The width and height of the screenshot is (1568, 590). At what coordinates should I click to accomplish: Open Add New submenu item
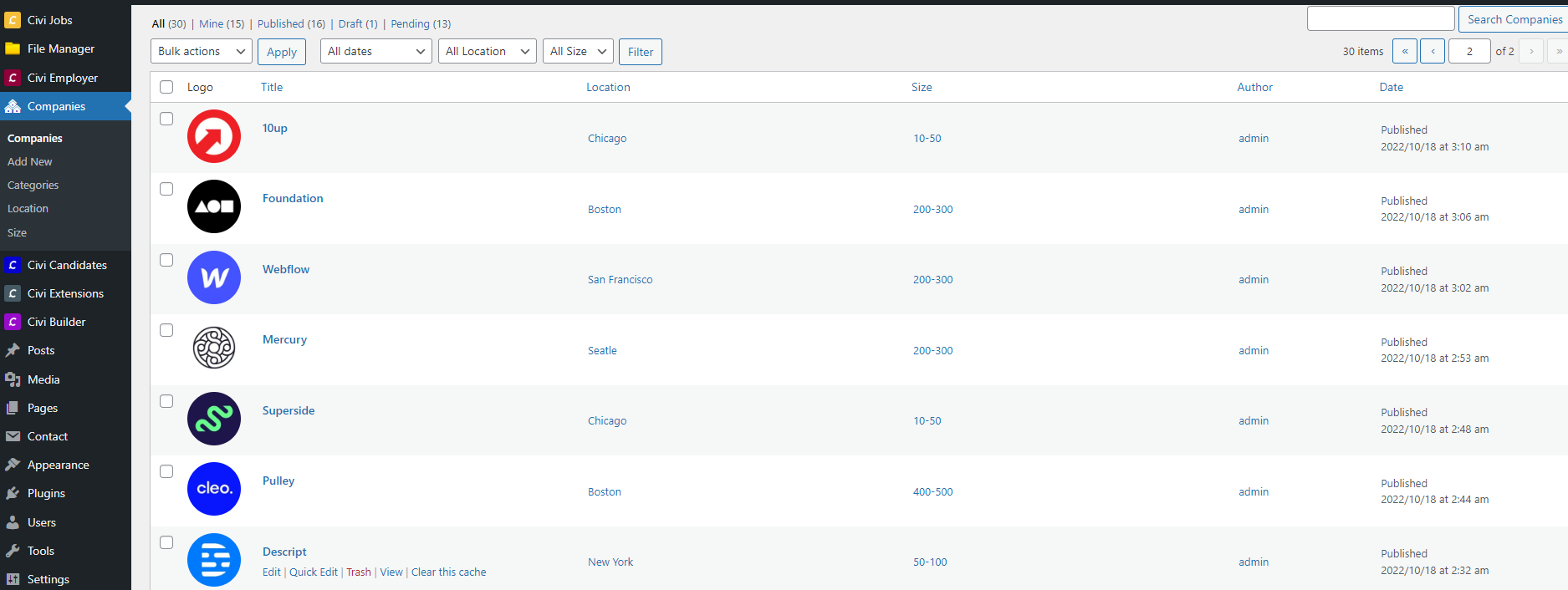[30, 161]
